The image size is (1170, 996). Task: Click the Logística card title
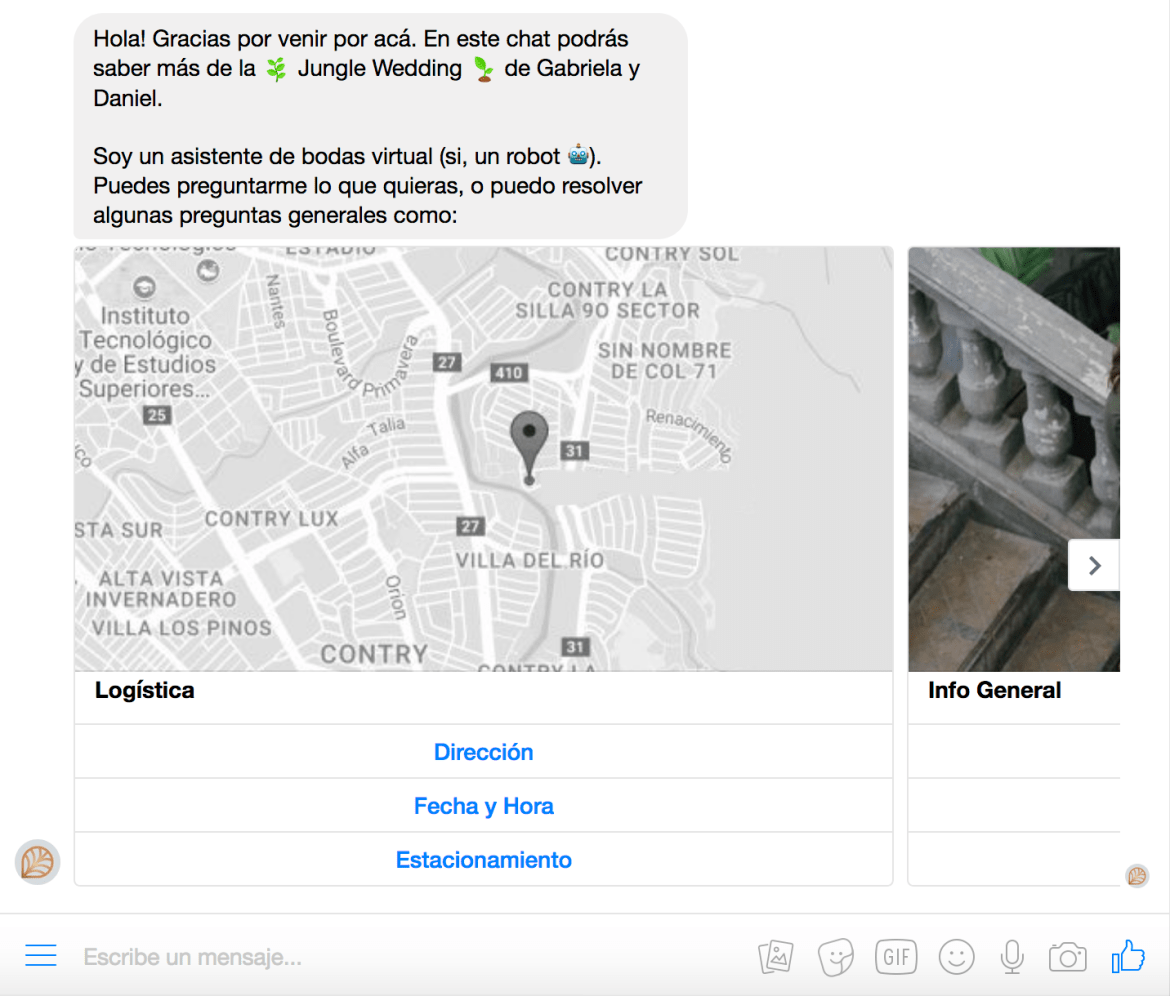tap(144, 690)
